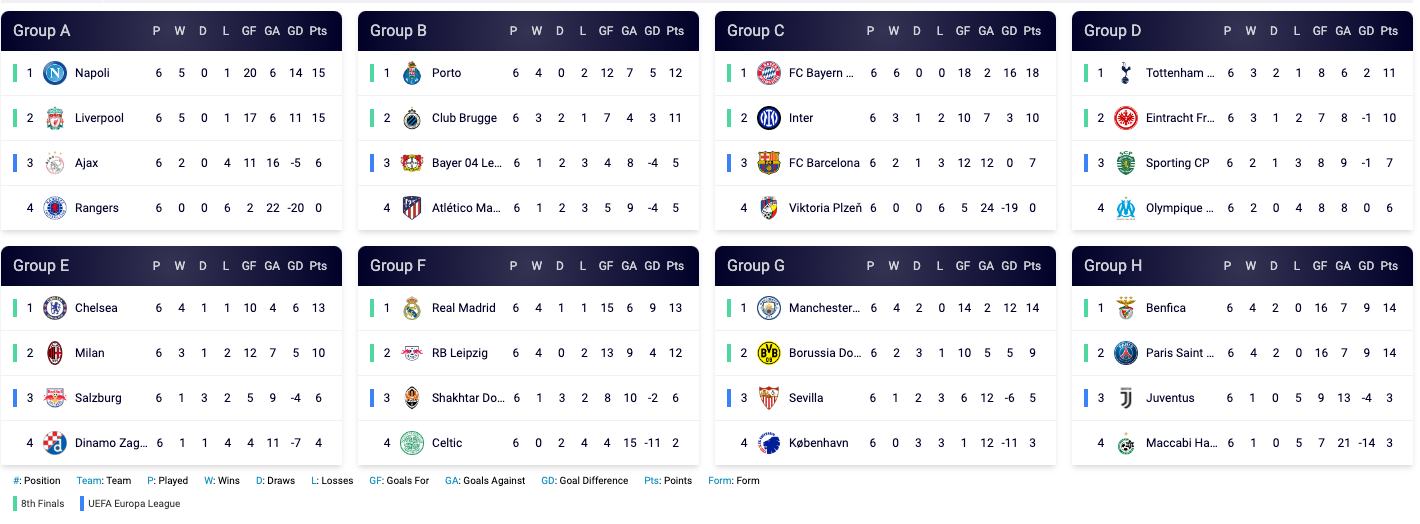
Task: Open the Rangers team link
Action: (x=96, y=208)
